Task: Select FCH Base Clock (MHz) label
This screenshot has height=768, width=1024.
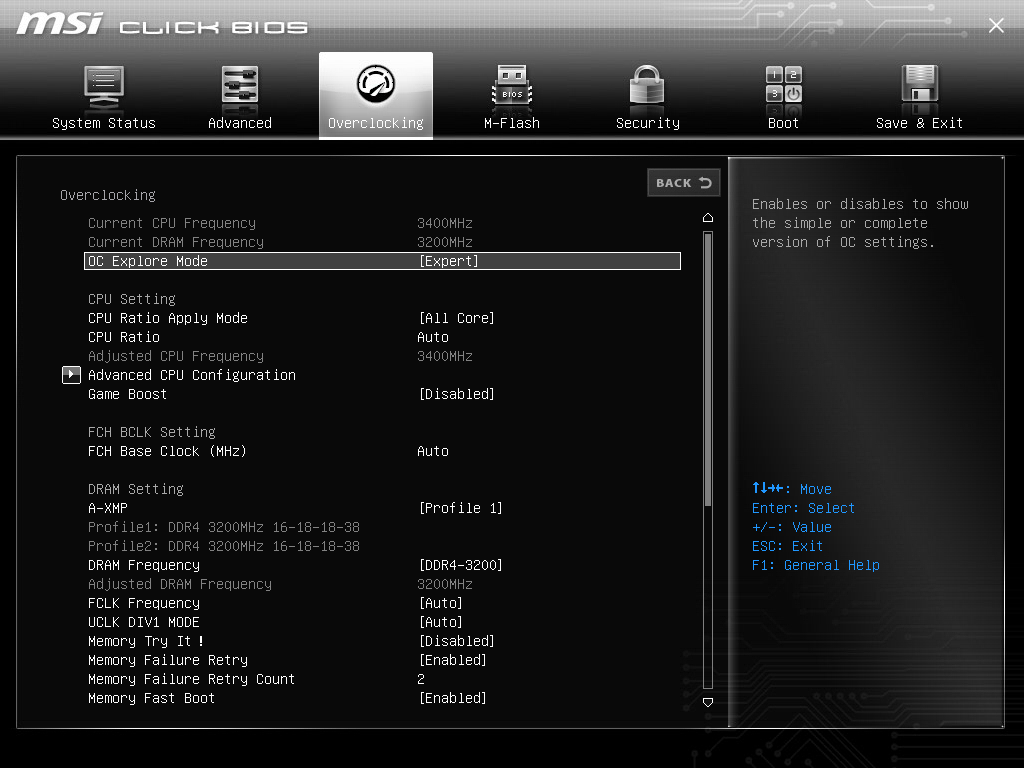Action: 167,451
